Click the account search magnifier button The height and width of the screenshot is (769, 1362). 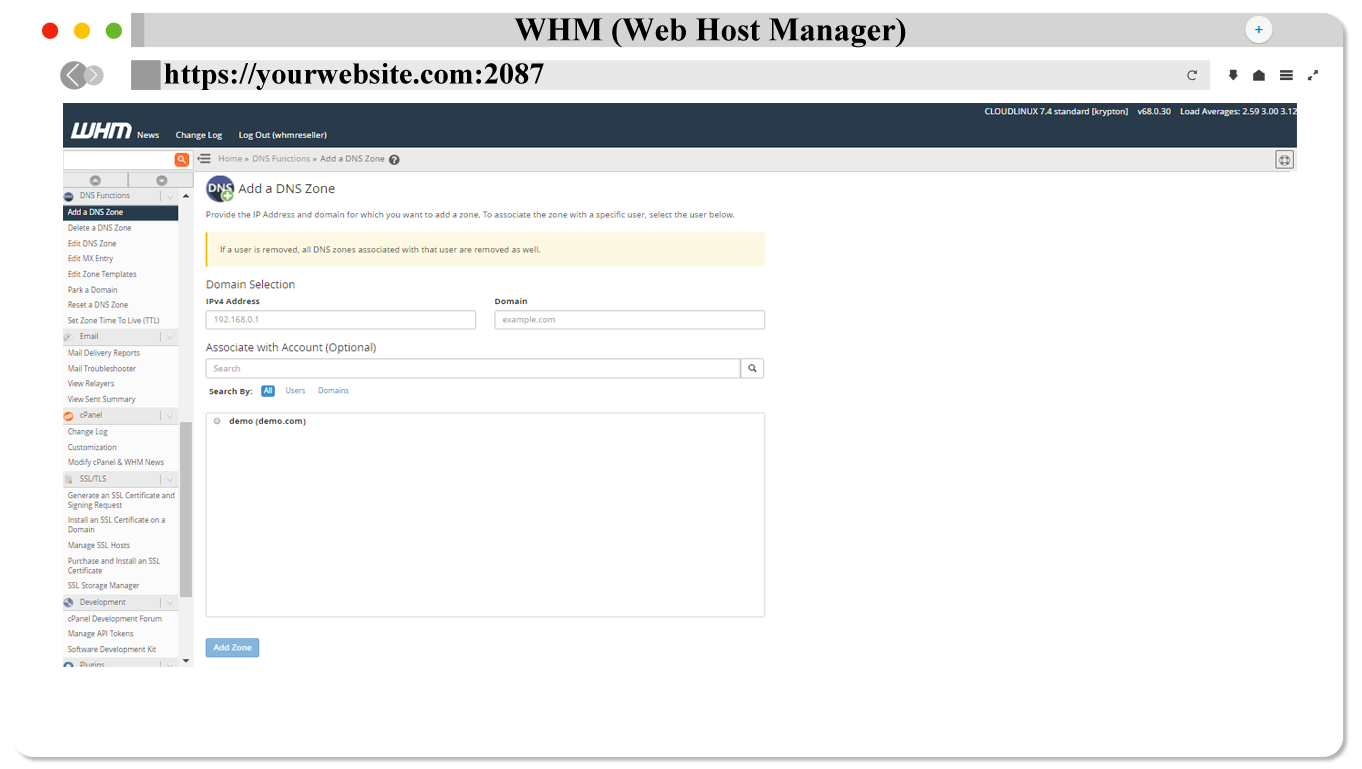[752, 368]
